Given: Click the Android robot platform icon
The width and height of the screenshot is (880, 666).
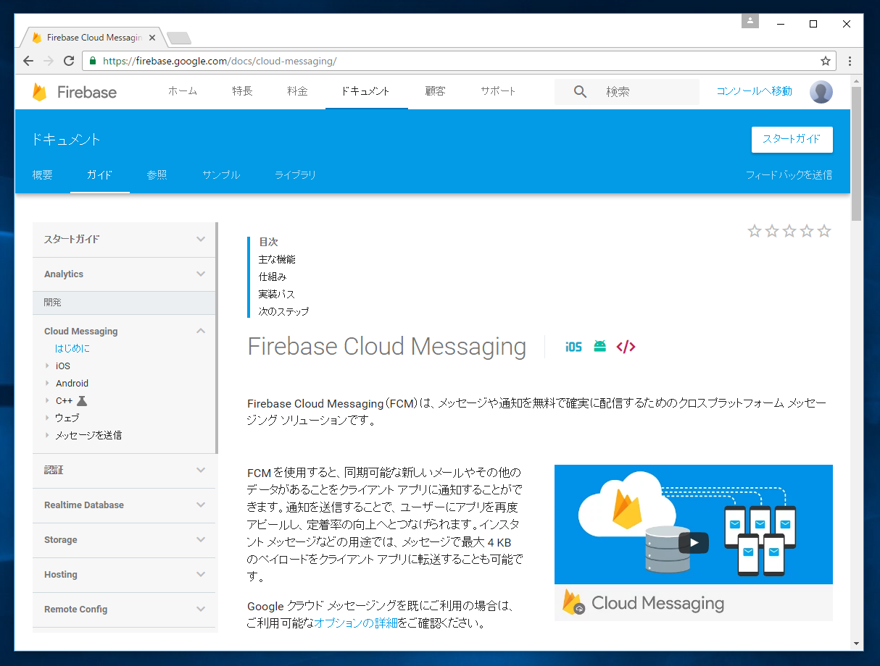Looking at the screenshot, I should 600,346.
